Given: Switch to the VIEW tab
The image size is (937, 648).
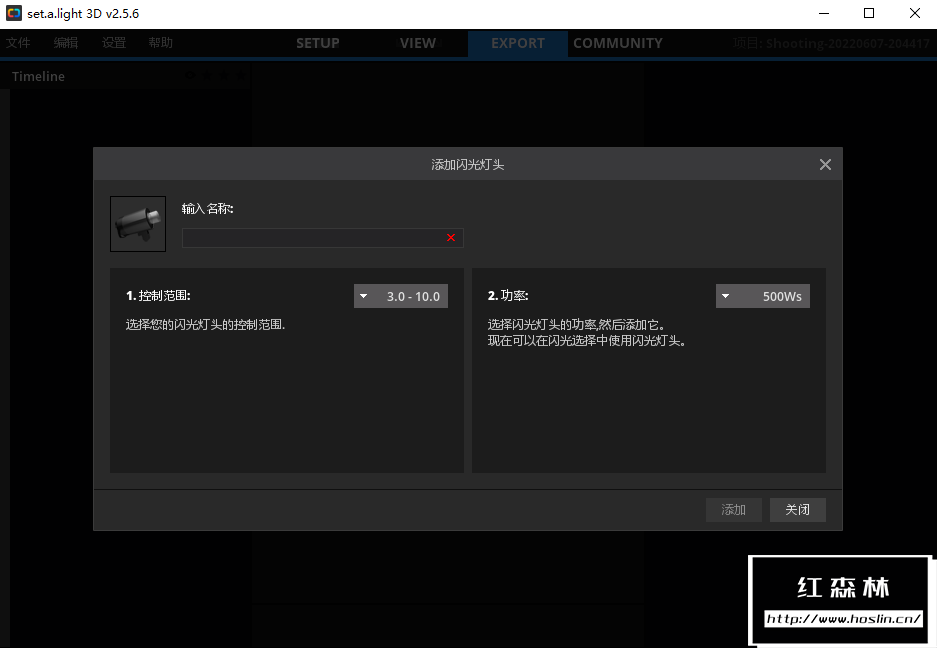Looking at the screenshot, I should pos(418,43).
